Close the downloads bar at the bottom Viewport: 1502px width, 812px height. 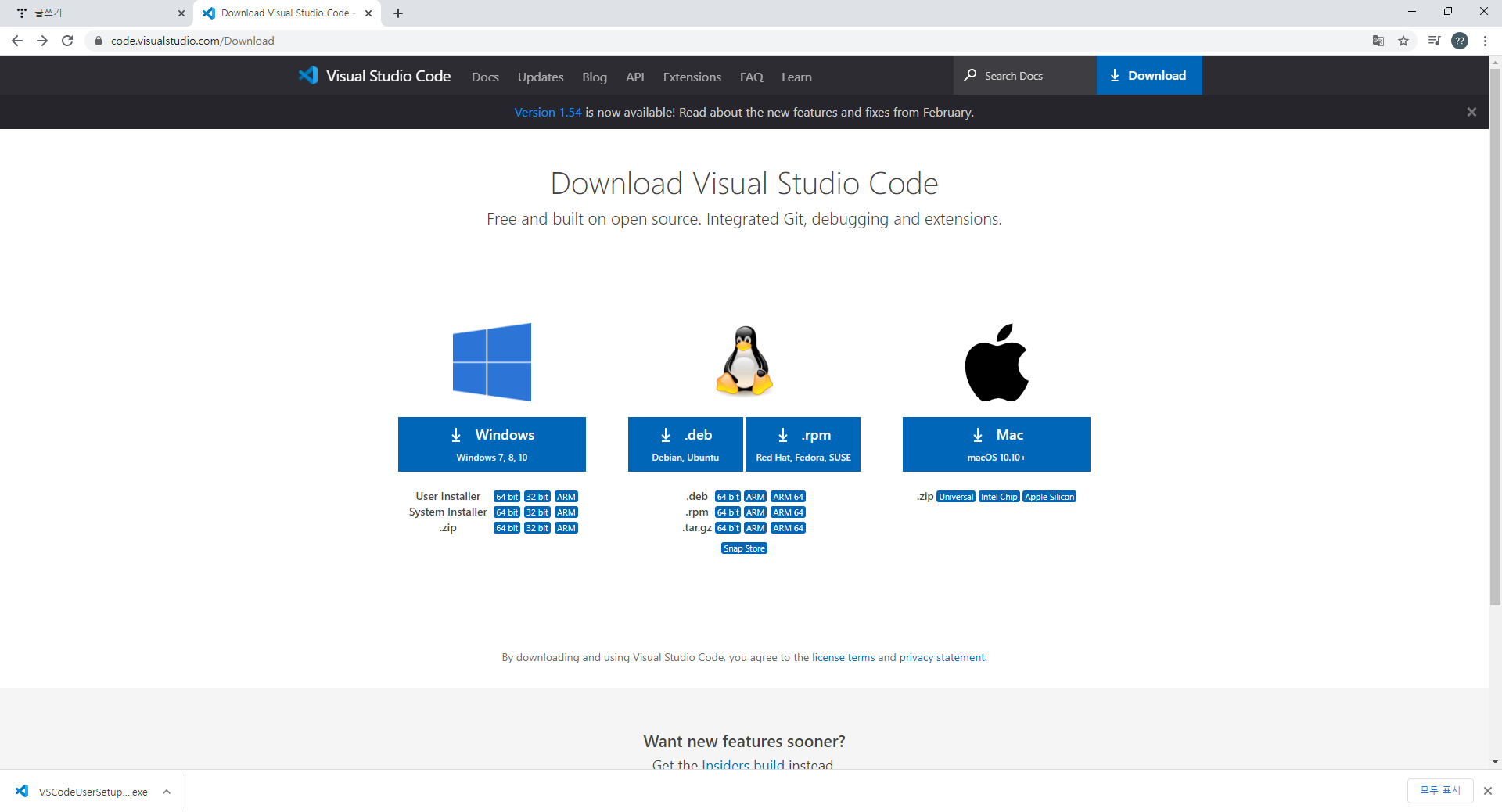pyautogui.click(x=1488, y=791)
